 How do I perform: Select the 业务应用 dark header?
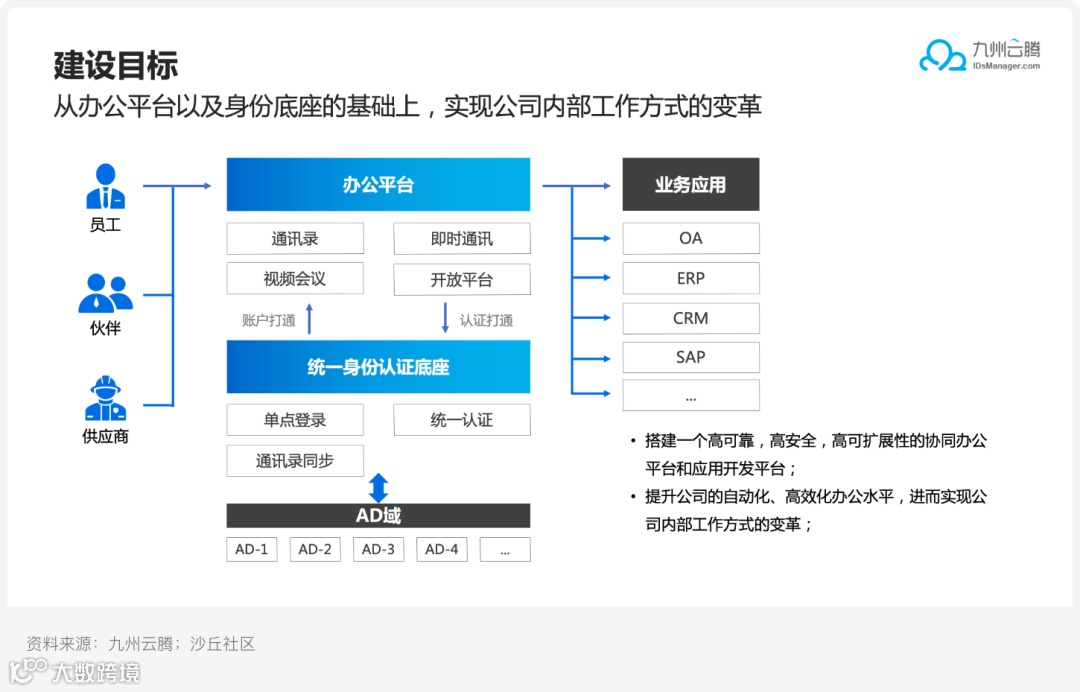691,185
